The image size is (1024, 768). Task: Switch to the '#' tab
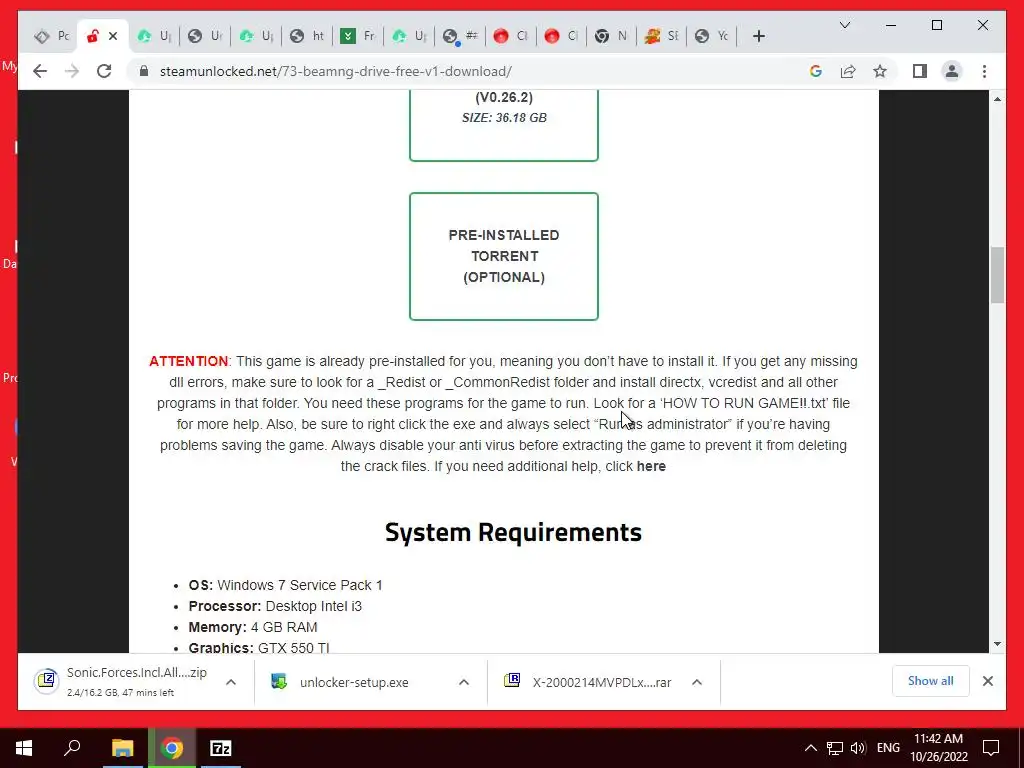click(460, 37)
